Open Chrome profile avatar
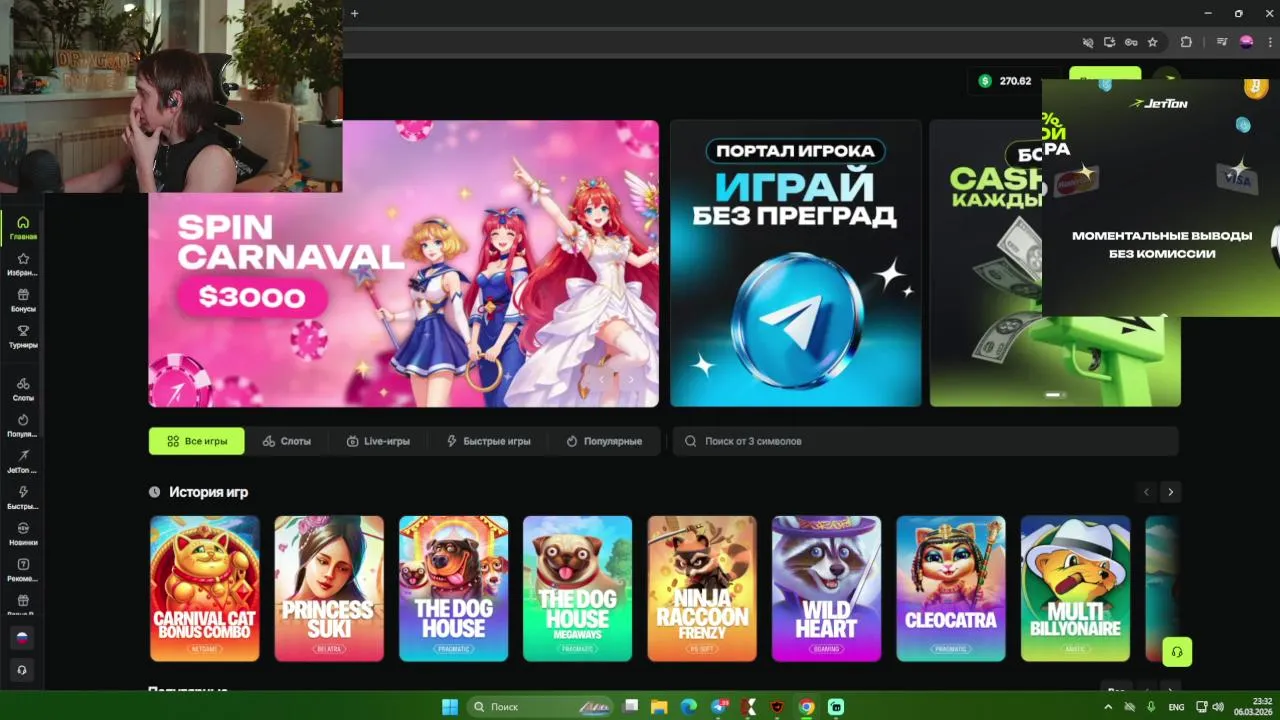This screenshot has width=1280, height=720. pyautogui.click(x=1246, y=42)
